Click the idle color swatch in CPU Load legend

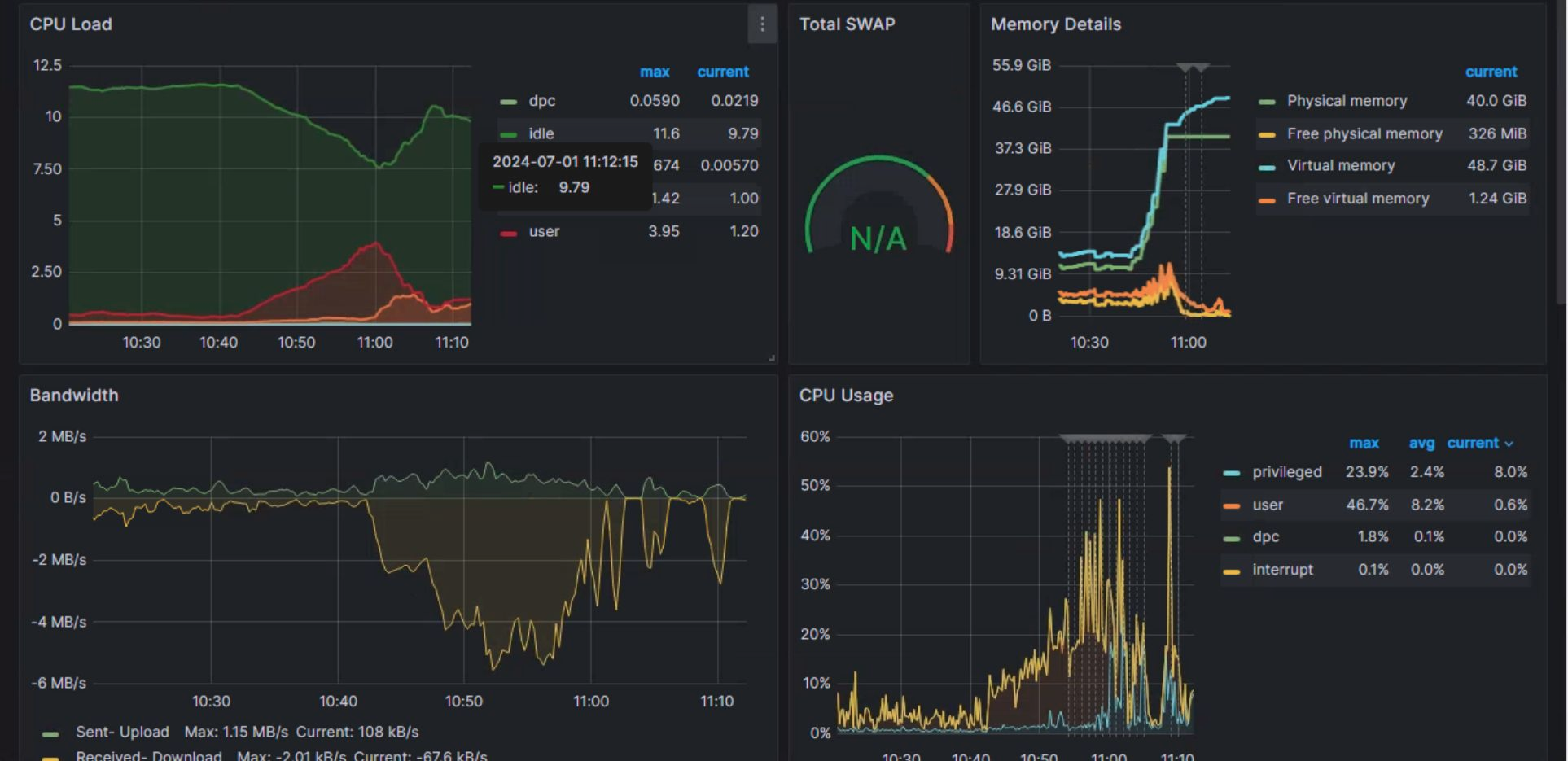509,134
